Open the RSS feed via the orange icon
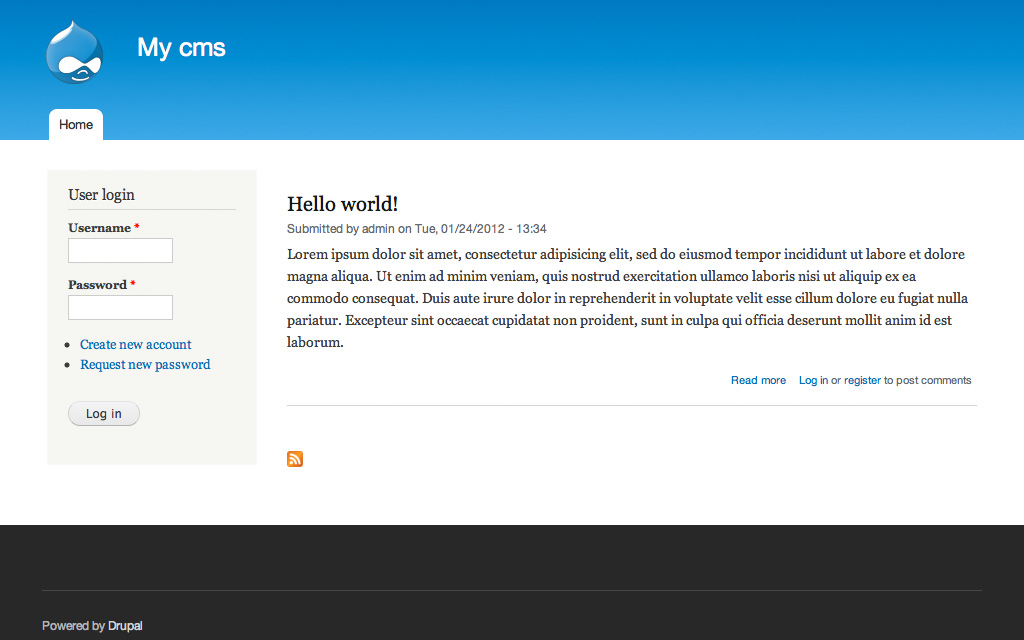 pyautogui.click(x=294, y=459)
